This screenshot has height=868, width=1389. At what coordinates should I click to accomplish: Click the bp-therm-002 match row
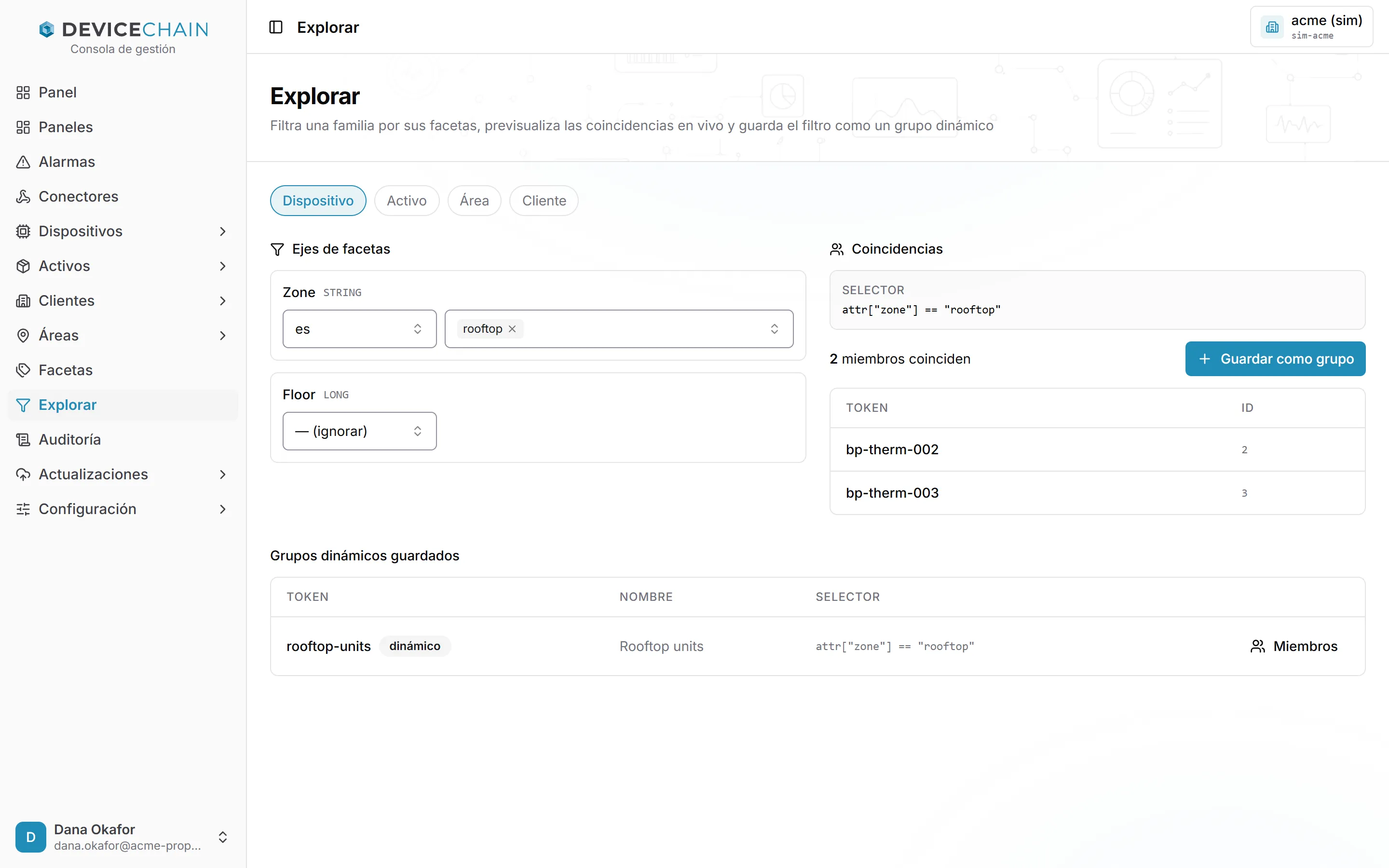[x=1097, y=449]
